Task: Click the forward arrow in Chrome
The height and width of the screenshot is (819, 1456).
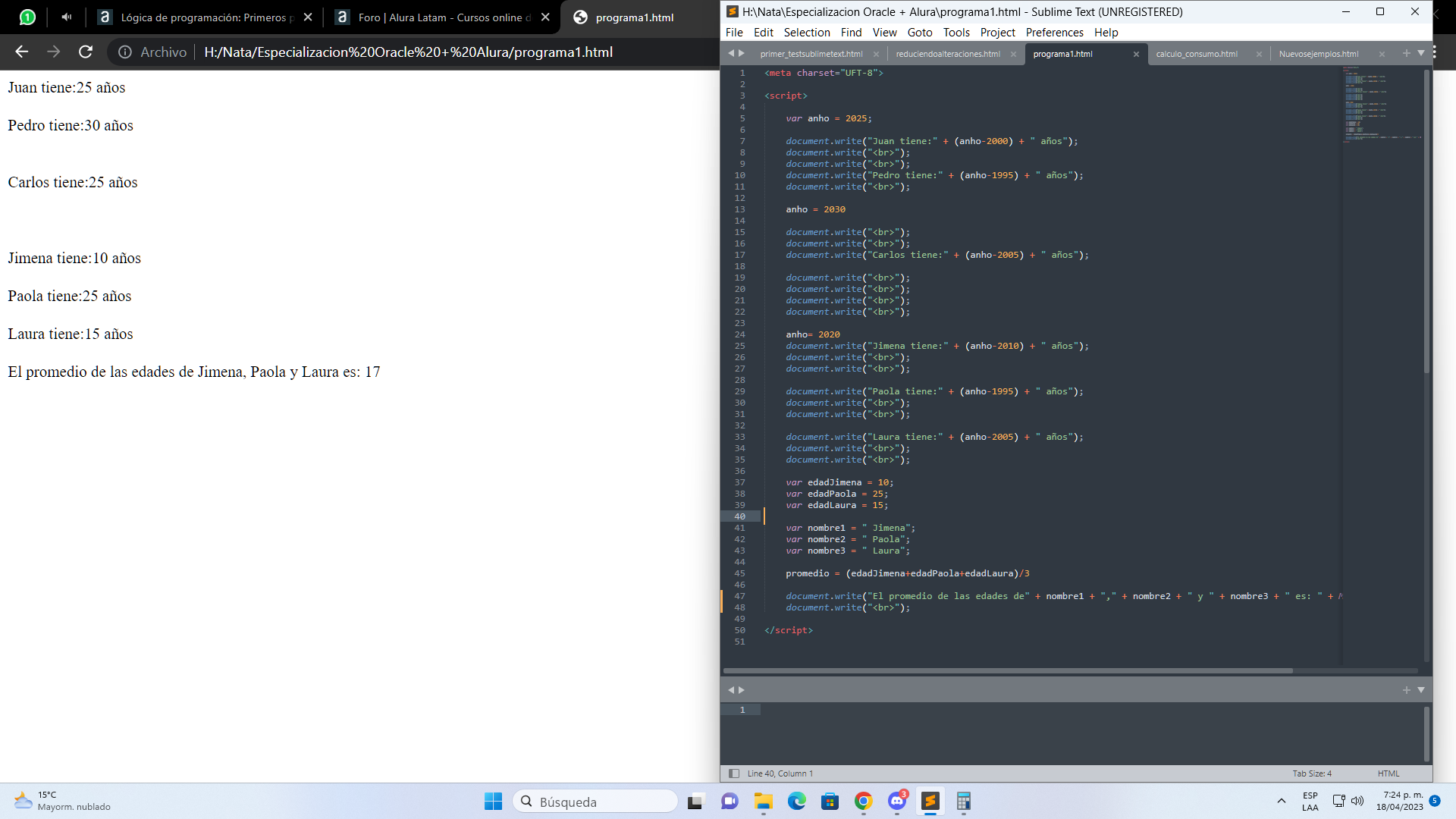Action: (x=54, y=52)
